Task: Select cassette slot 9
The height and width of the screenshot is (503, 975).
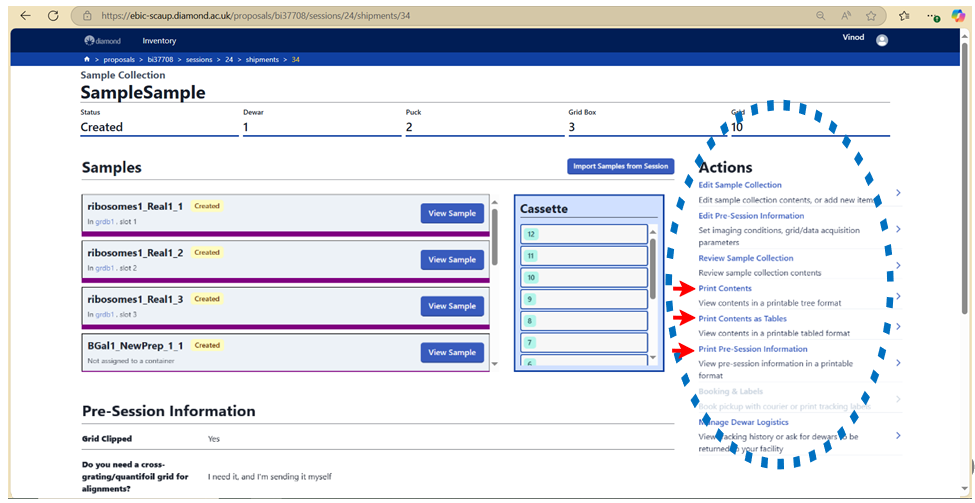Action: 584,299
